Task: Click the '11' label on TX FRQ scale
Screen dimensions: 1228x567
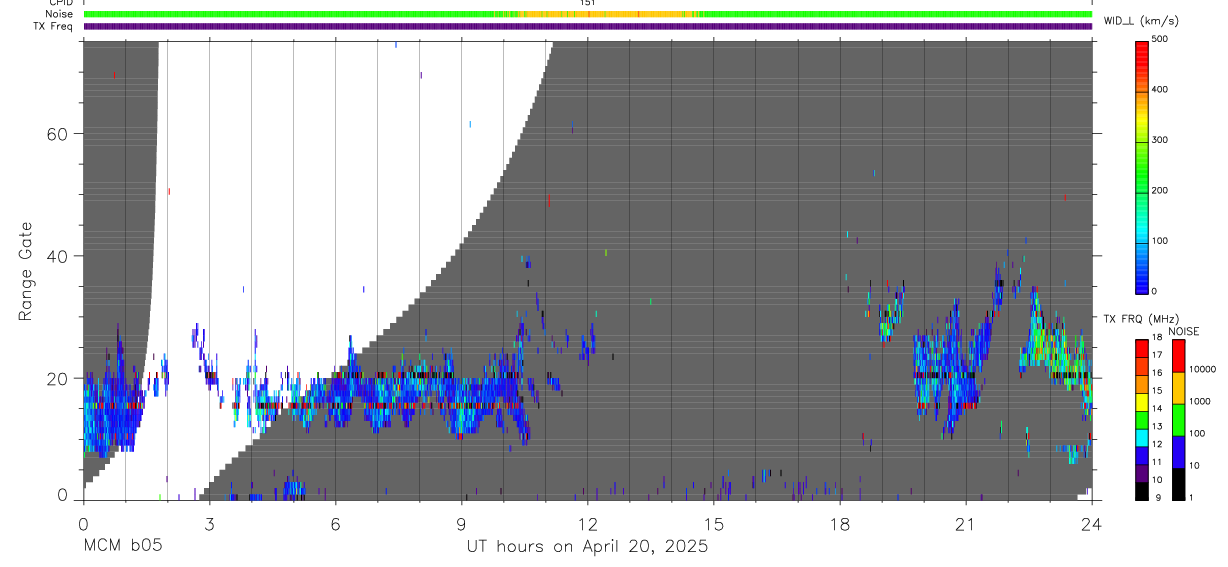Action: (x=1157, y=462)
